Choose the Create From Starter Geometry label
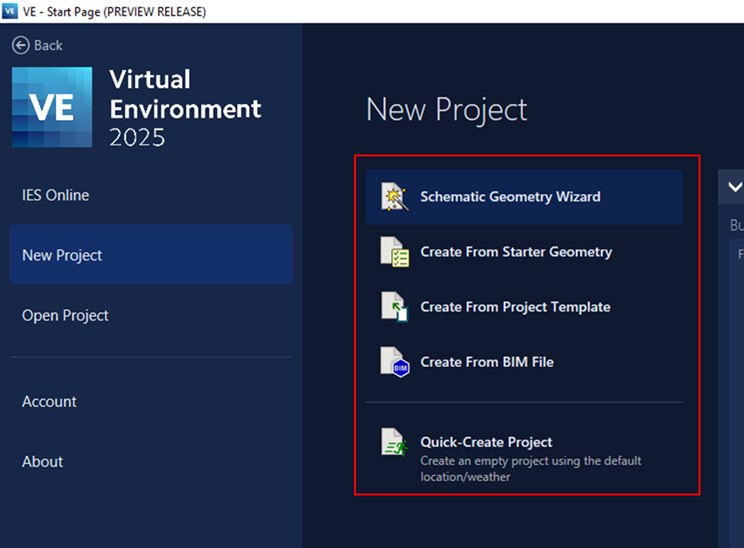Viewport: 744px width, 548px height. [516, 252]
